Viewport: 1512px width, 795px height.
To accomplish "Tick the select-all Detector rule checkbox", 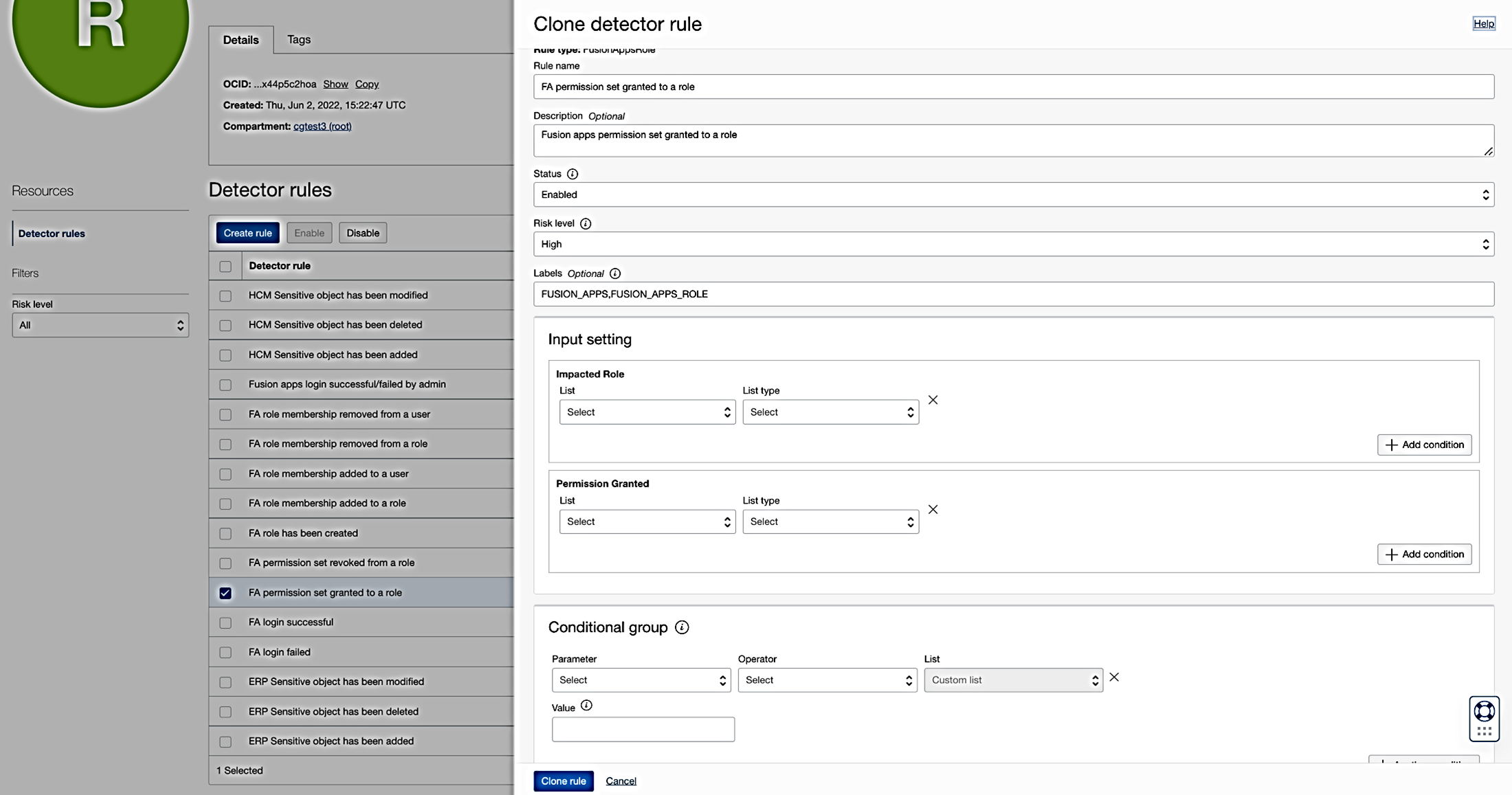I will (x=225, y=267).
